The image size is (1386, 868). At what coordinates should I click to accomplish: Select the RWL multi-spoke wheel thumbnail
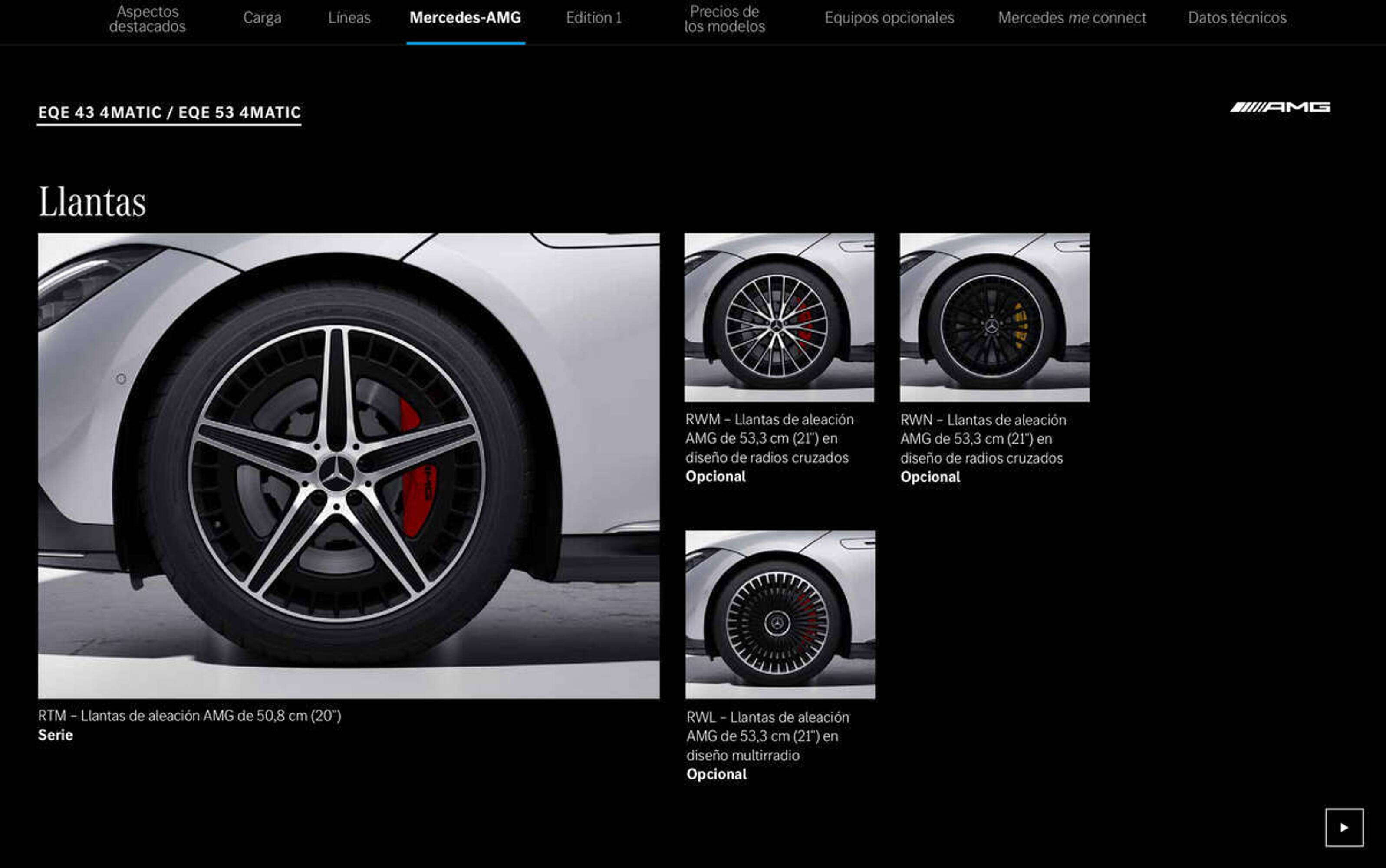pyautogui.click(x=780, y=614)
